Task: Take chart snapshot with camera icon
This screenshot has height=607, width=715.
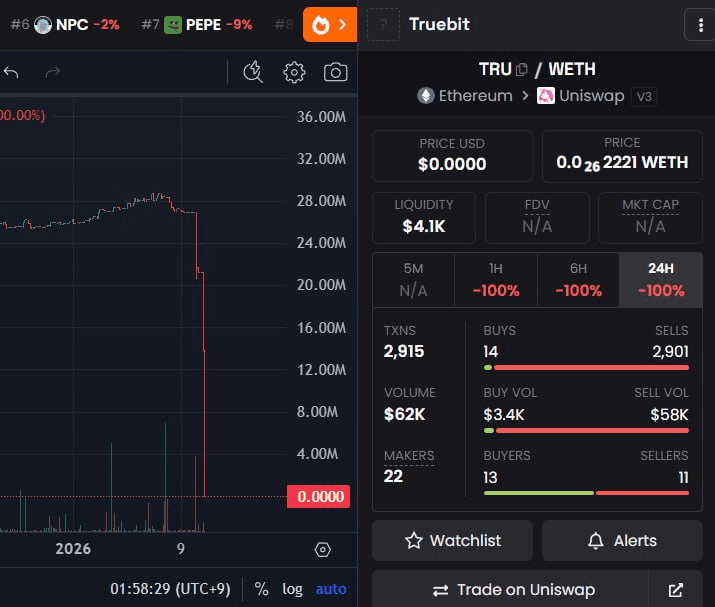Action: pos(336,72)
